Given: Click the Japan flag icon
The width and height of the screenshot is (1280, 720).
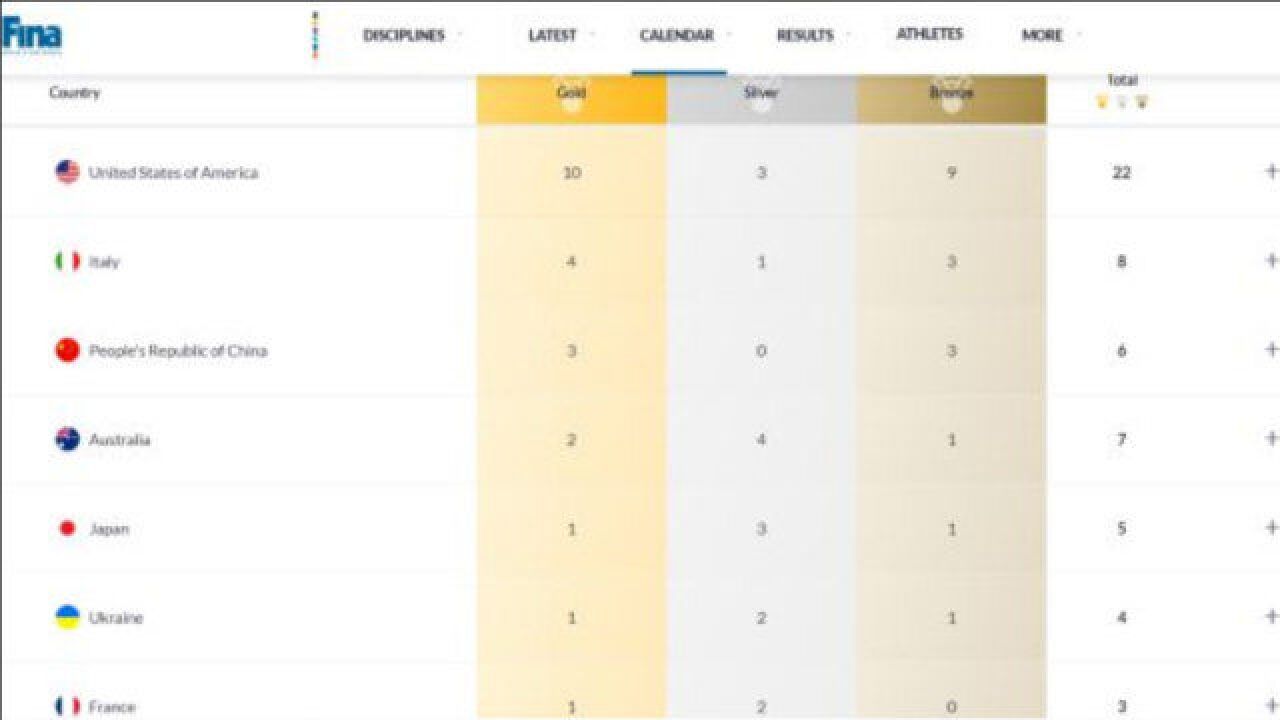Looking at the screenshot, I should (x=67, y=528).
